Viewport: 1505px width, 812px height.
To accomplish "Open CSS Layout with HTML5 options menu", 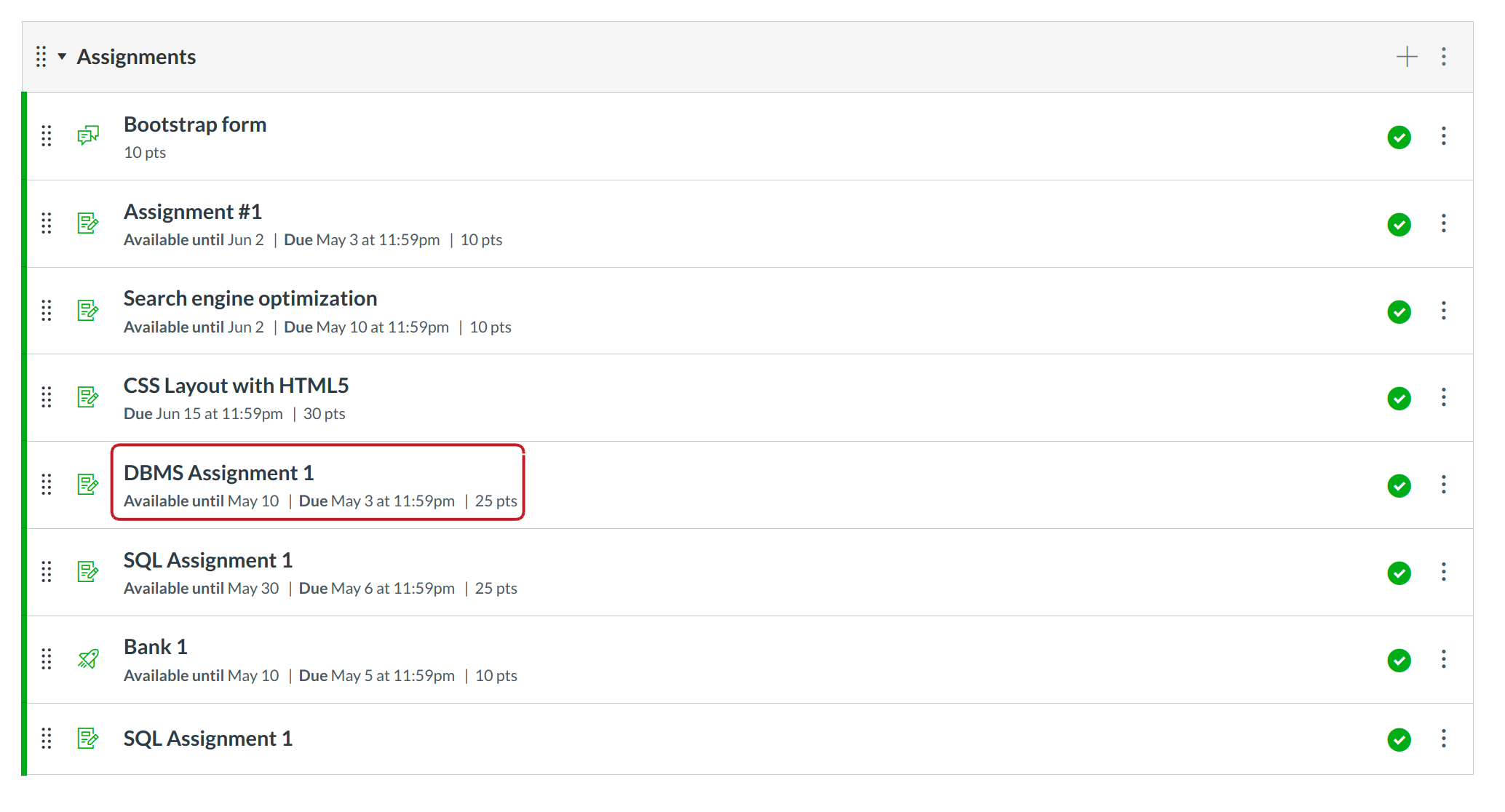I will coord(1444,397).
